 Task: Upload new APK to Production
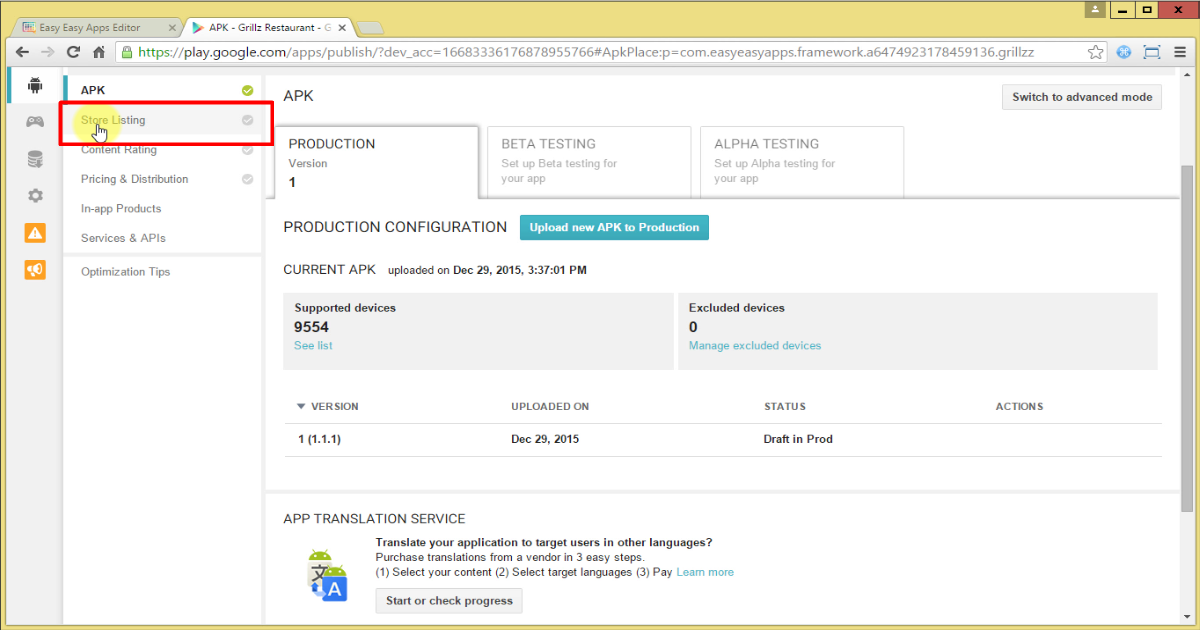pos(614,227)
